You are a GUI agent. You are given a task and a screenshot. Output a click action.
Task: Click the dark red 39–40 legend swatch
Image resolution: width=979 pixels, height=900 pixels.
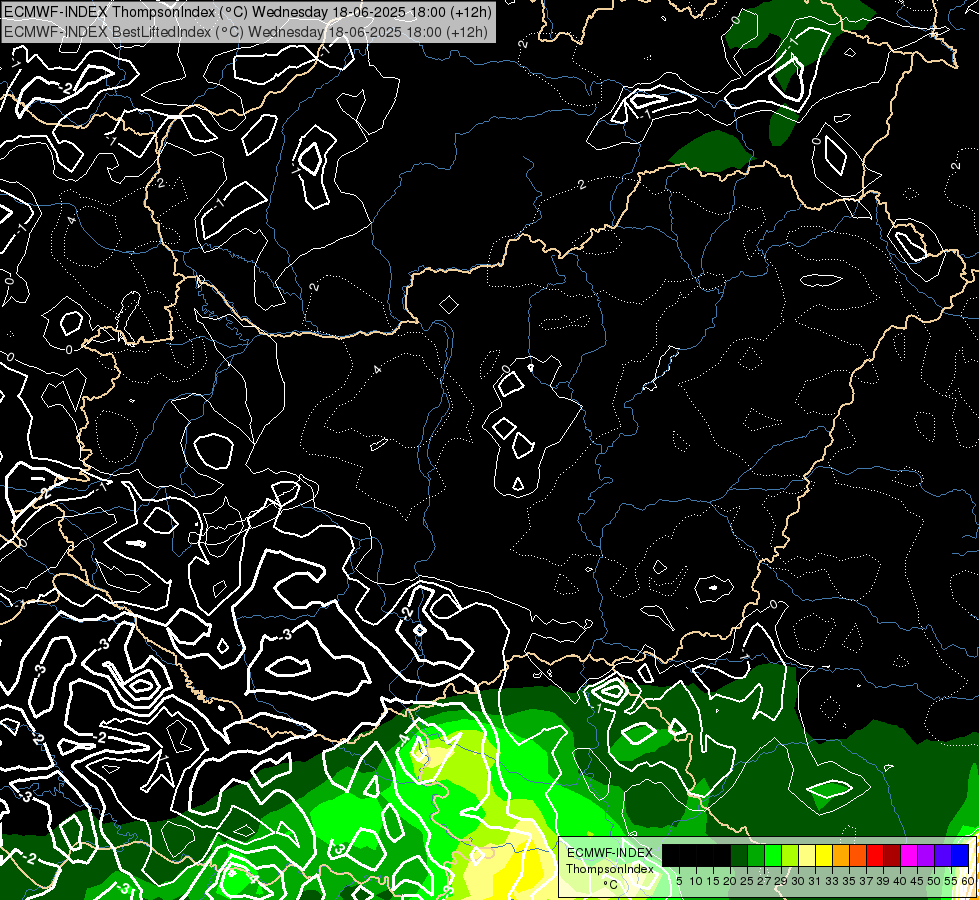(892, 855)
